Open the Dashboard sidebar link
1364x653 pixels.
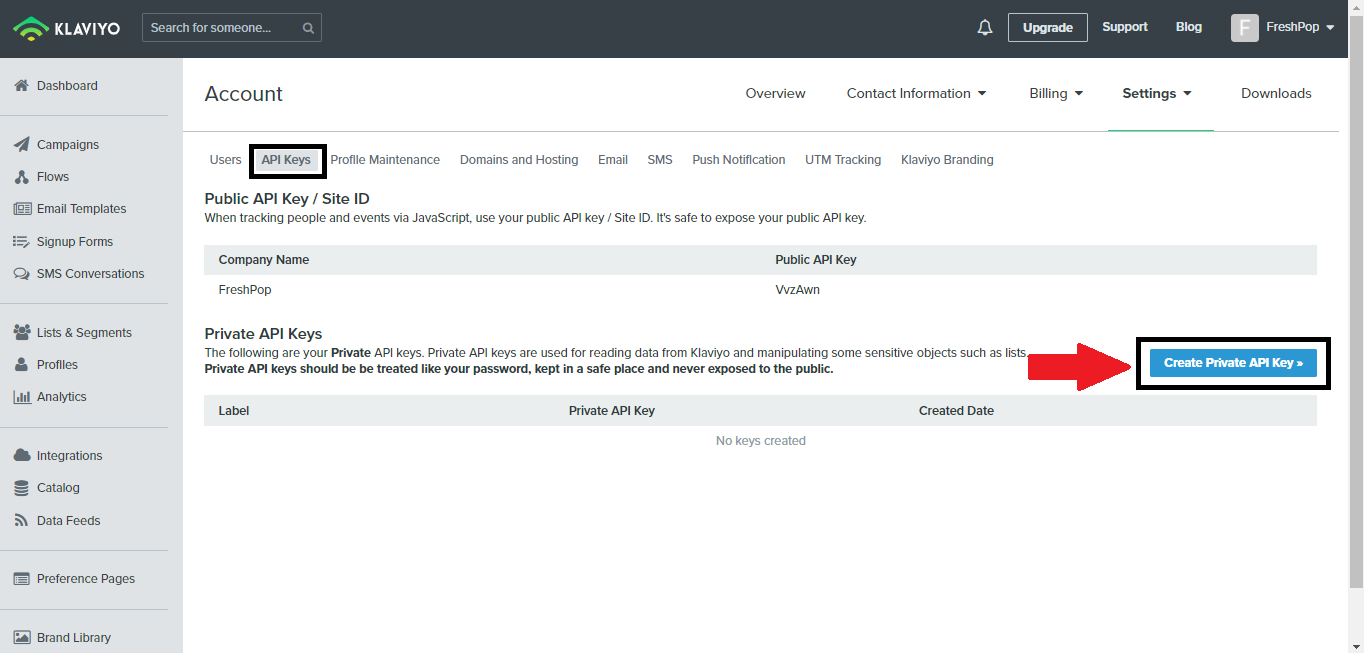67,86
